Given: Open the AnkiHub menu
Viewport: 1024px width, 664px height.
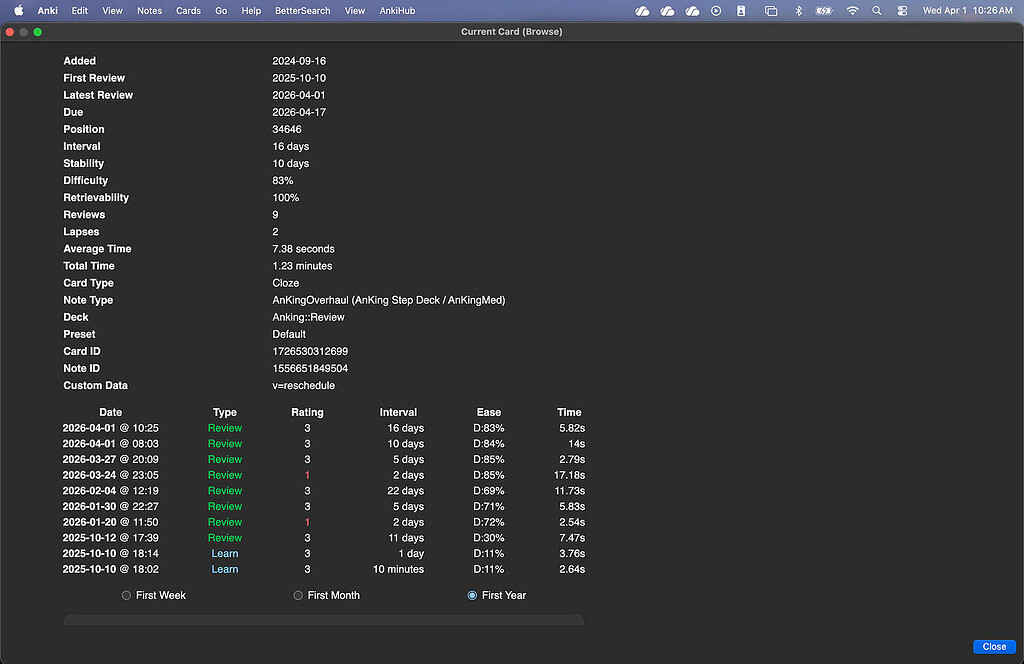Looking at the screenshot, I should [397, 10].
